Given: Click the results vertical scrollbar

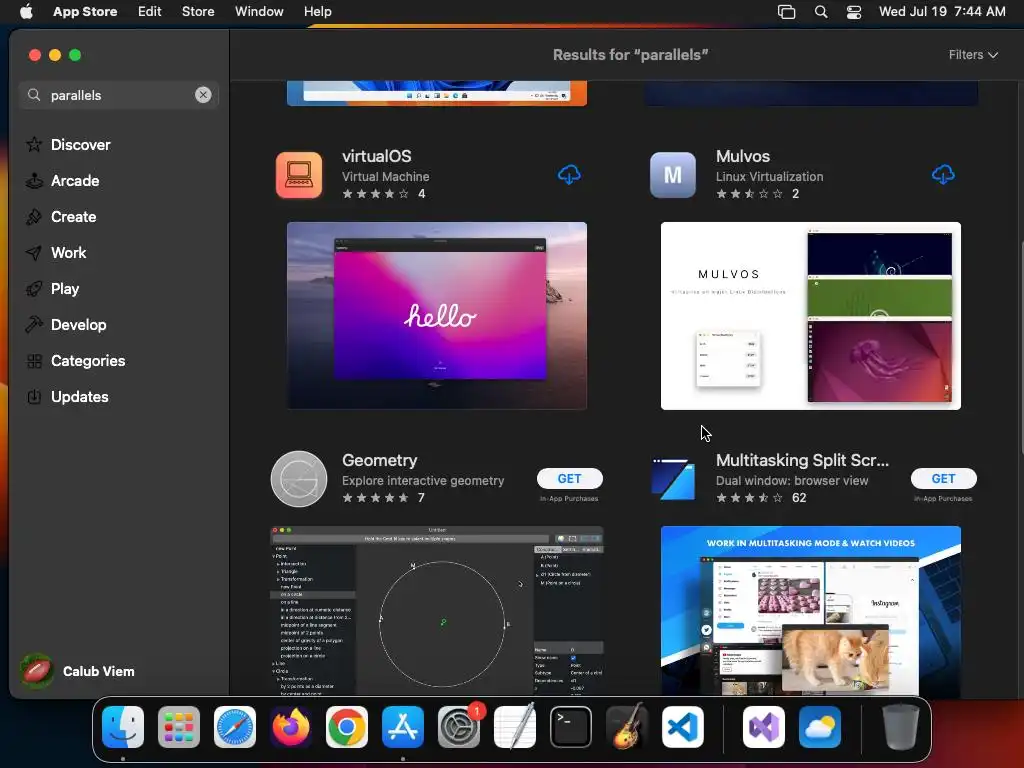Looking at the screenshot, I should 1021,347.
